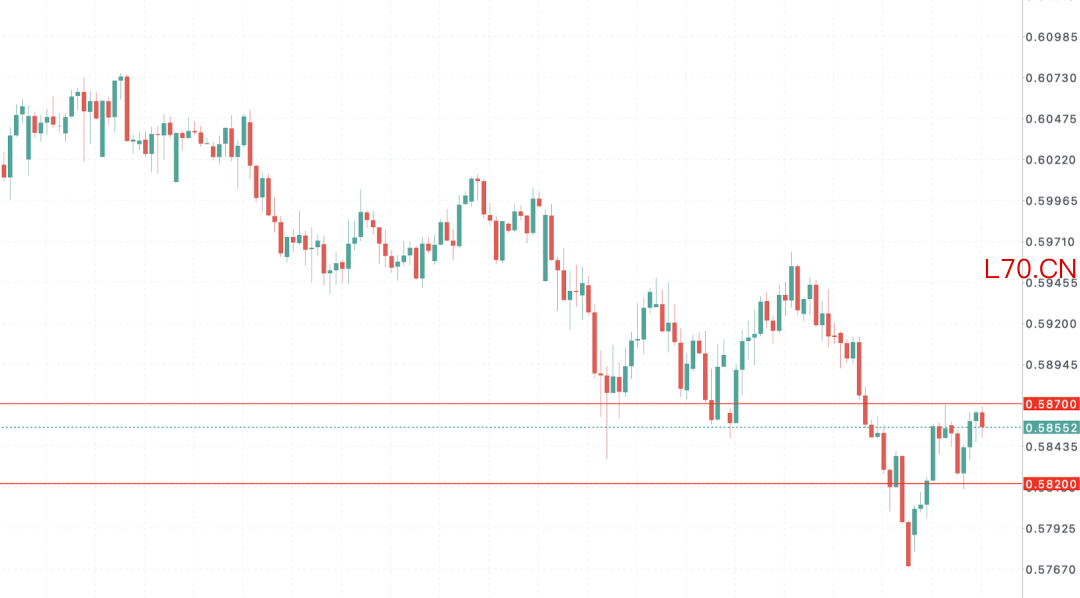Click the 0.60730 price axis label
Image resolution: width=1080 pixels, height=598 pixels.
(x=1051, y=78)
